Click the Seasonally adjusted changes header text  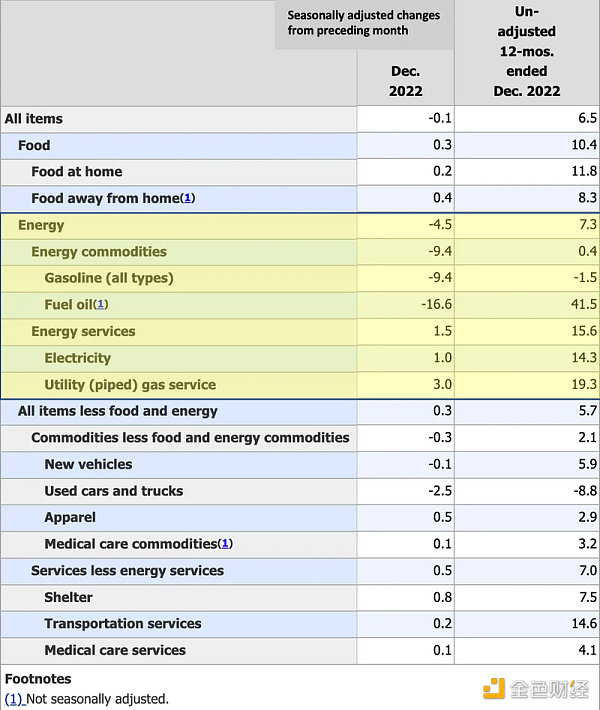pyautogui.click(x=363, y=23)
